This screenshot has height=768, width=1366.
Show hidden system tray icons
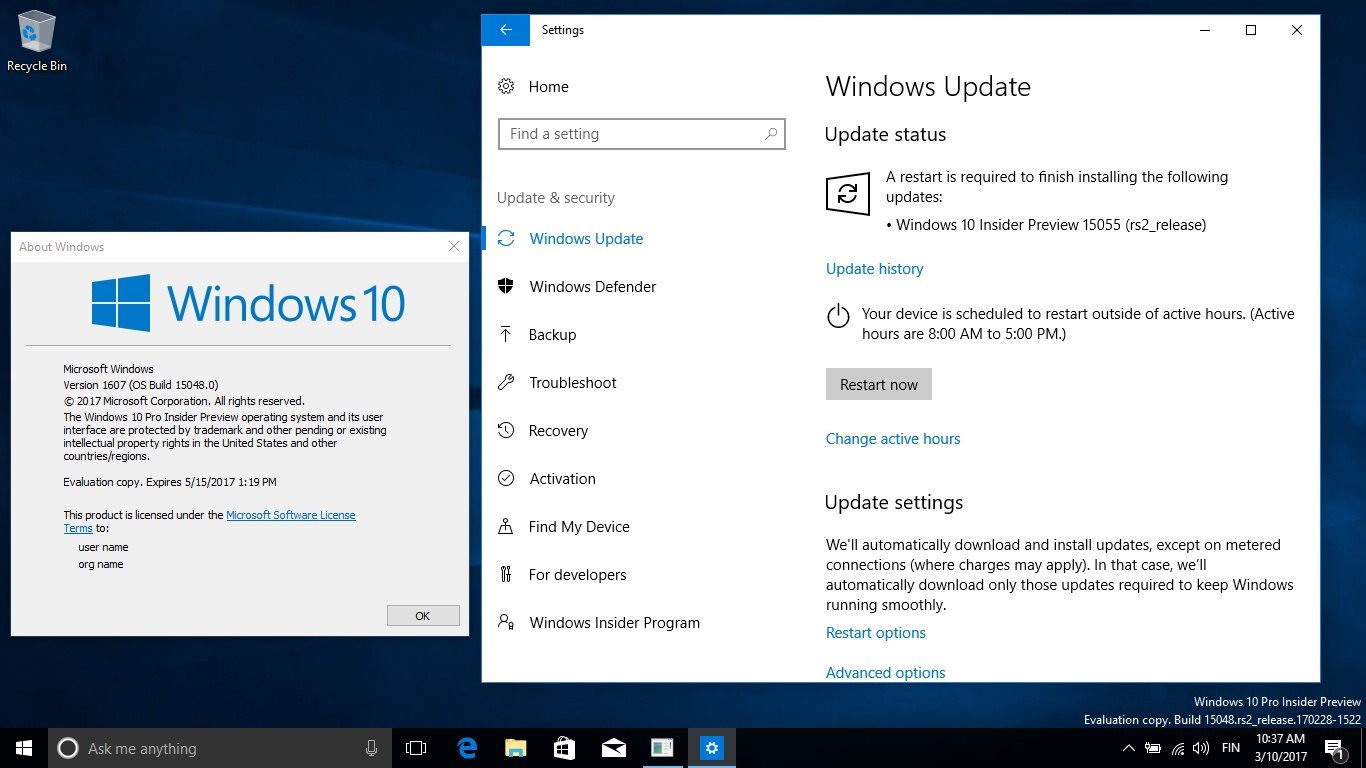click(x=1128, y=748)
